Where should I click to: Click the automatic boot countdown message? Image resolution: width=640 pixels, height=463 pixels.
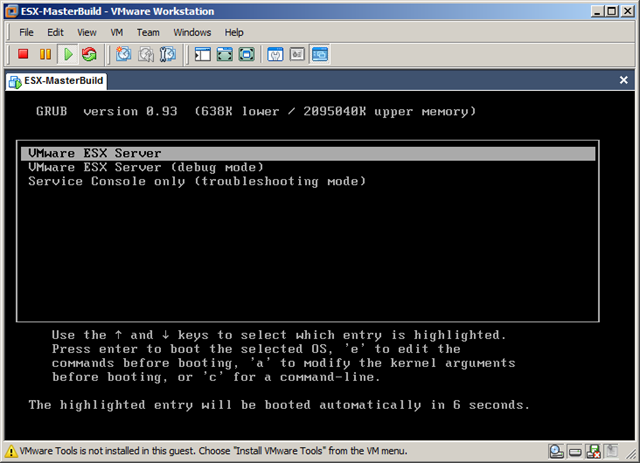pos(279,405)
